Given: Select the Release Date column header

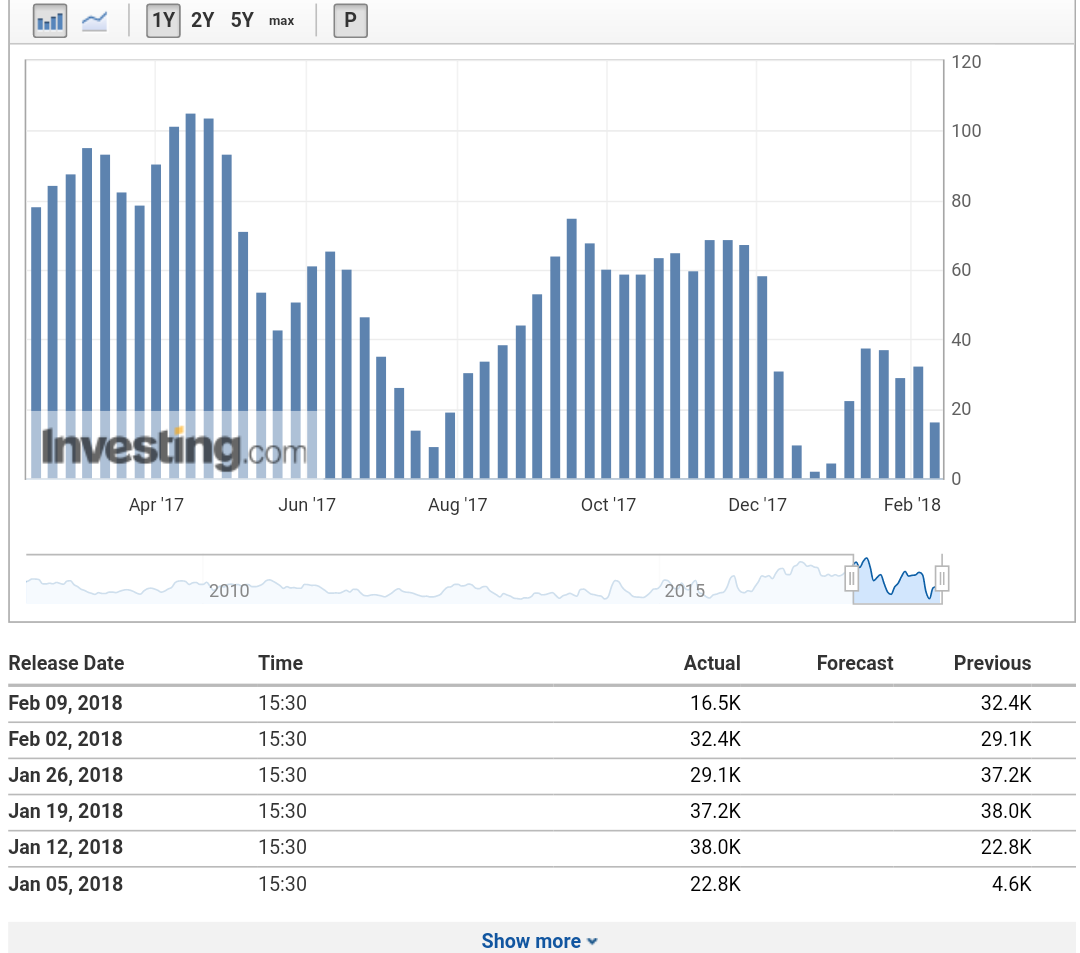Looking at the screenshot, I should 66,663.
